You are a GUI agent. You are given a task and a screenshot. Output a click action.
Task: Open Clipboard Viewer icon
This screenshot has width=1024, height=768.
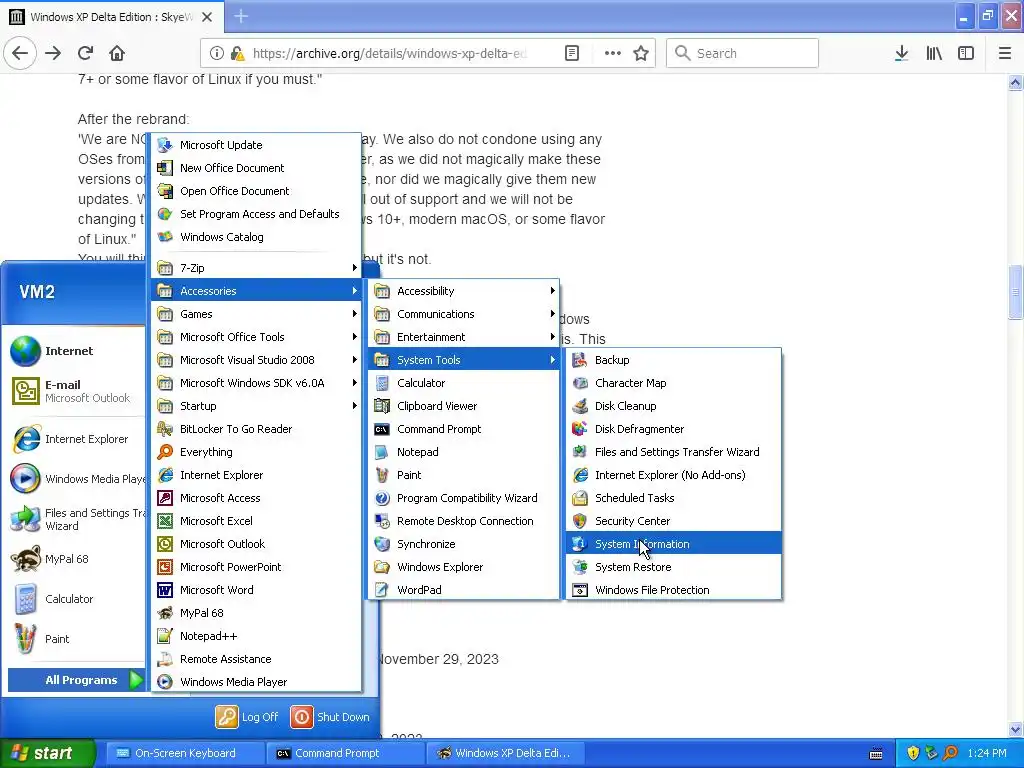pyautogui.click(x=382, y=406)
